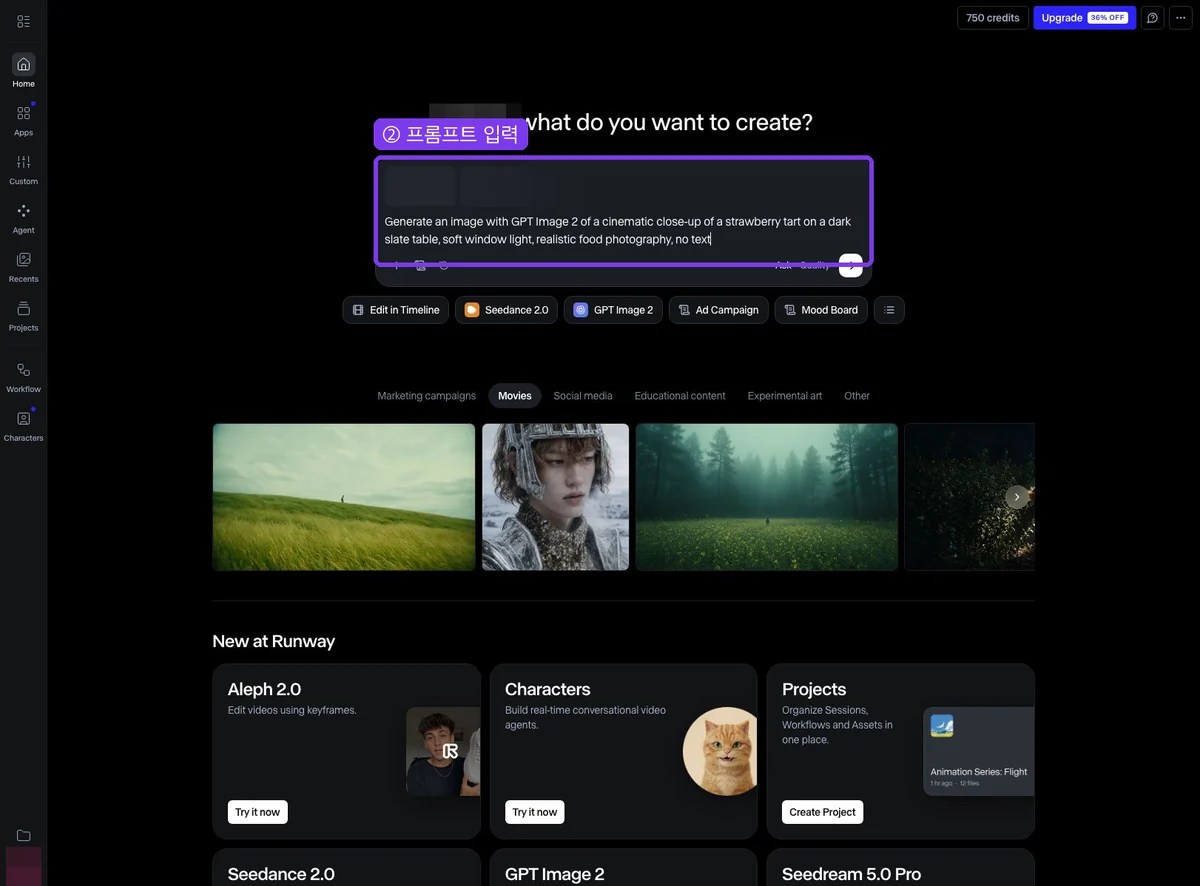The height and width of the screenshot is (886, 1200).
Task: Open the Animation Series: Flight project card
Action: coord(979,751)
